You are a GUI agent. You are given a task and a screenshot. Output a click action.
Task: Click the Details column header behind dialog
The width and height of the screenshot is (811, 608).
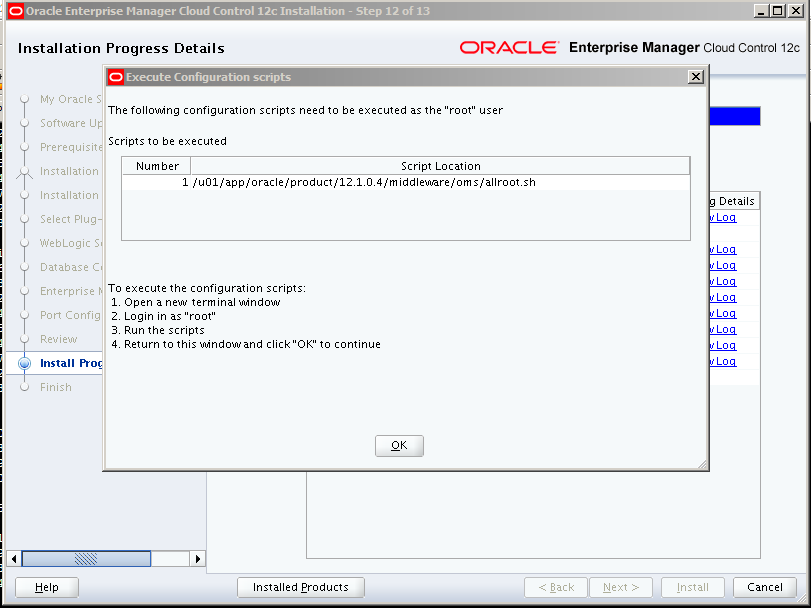click(733, 201)
